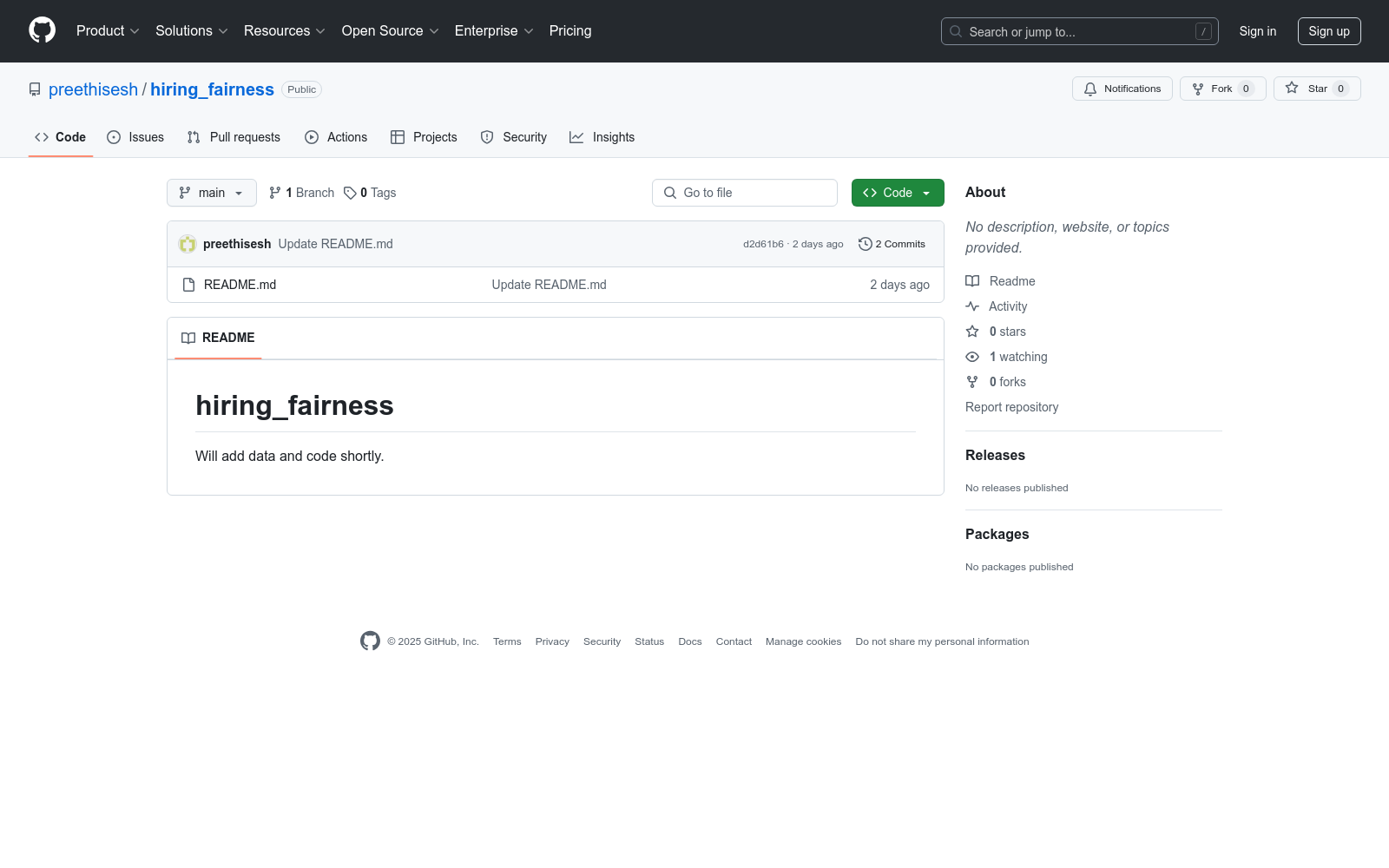Open the preethisesh owner profile link

tap(93, 89)
